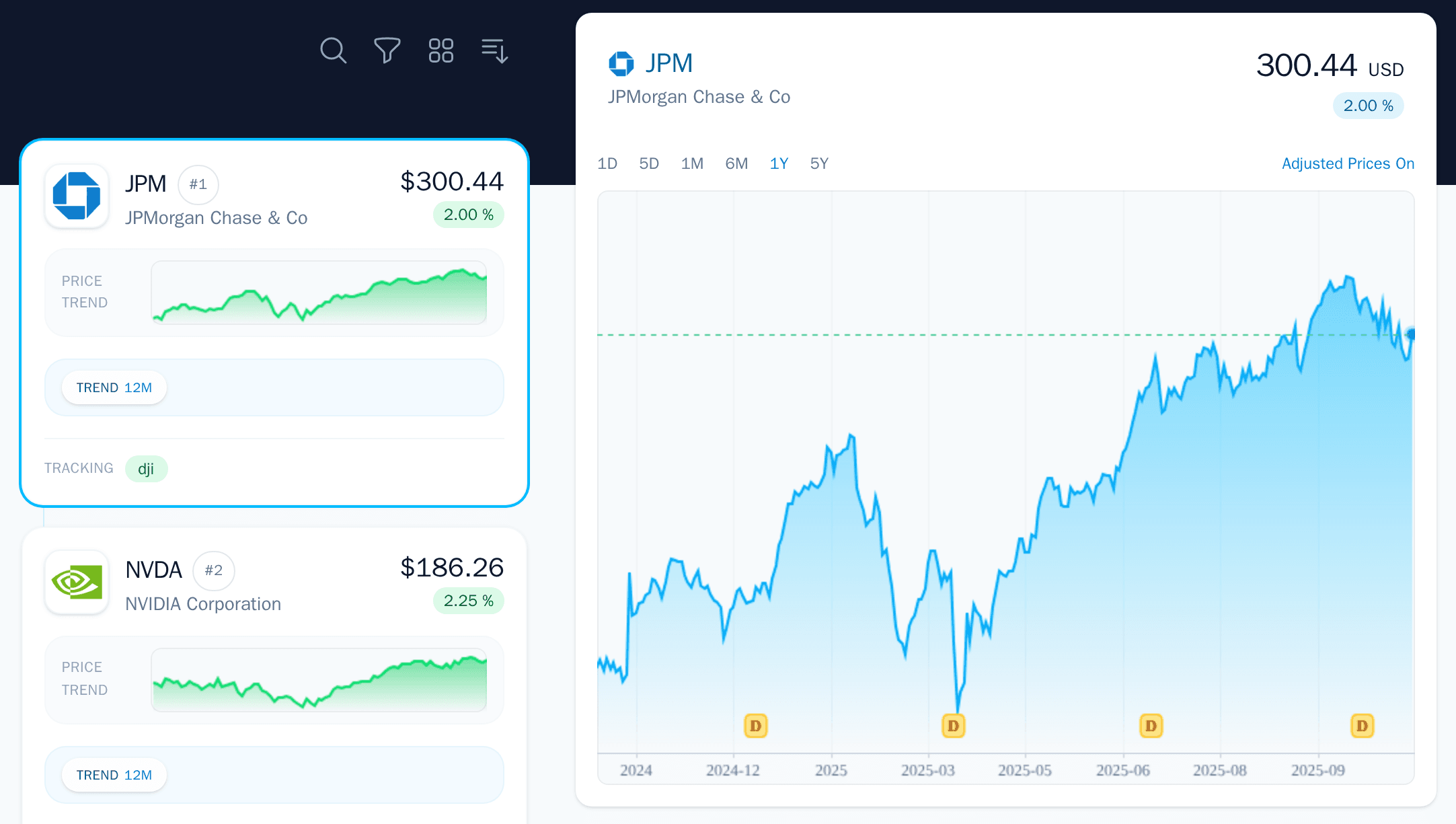Toggle the TREND 12M chip on the NVDA card
Screen dimensions: 1456x824
(x=114, y=774)
